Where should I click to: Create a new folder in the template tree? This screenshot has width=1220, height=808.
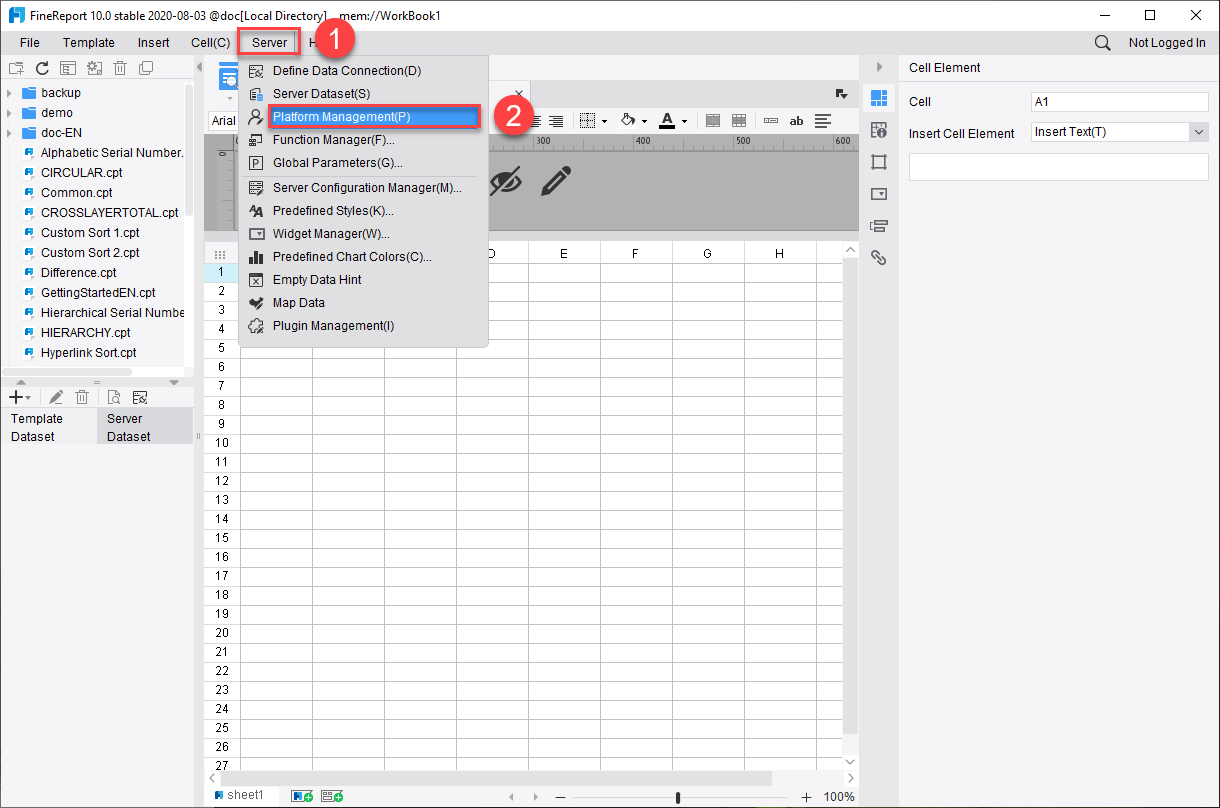[x=14, y=66]
